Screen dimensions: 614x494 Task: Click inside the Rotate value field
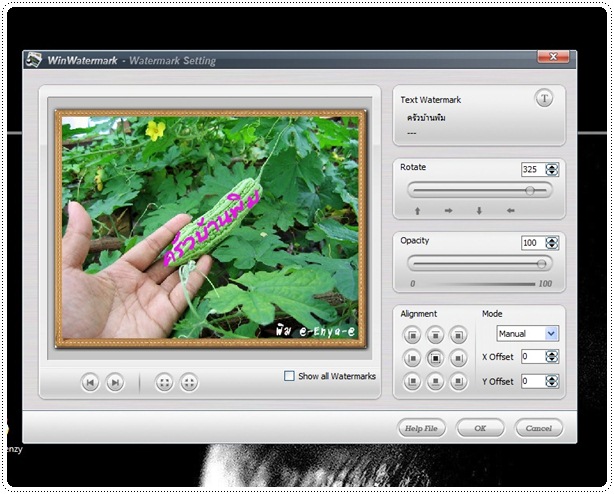click(533, 169)
